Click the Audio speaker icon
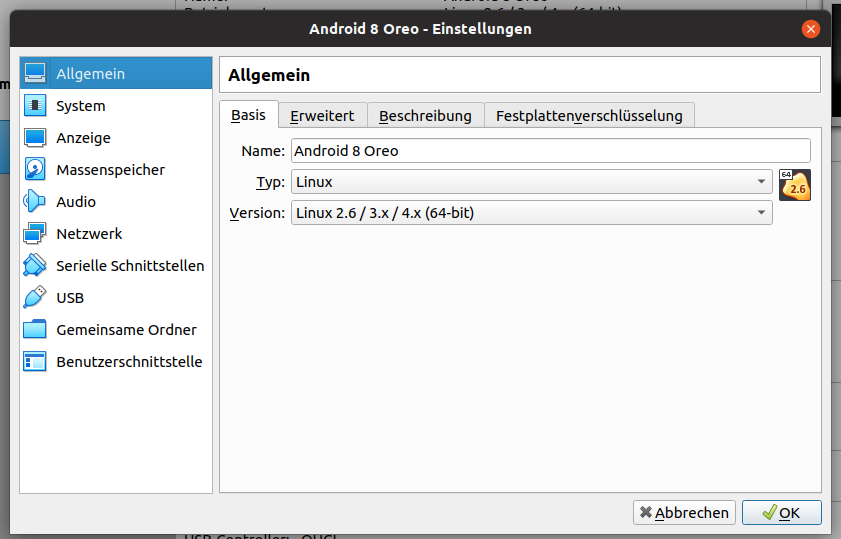Image resolution: width=841 pixels, height=539 pixels. (35, 201)
